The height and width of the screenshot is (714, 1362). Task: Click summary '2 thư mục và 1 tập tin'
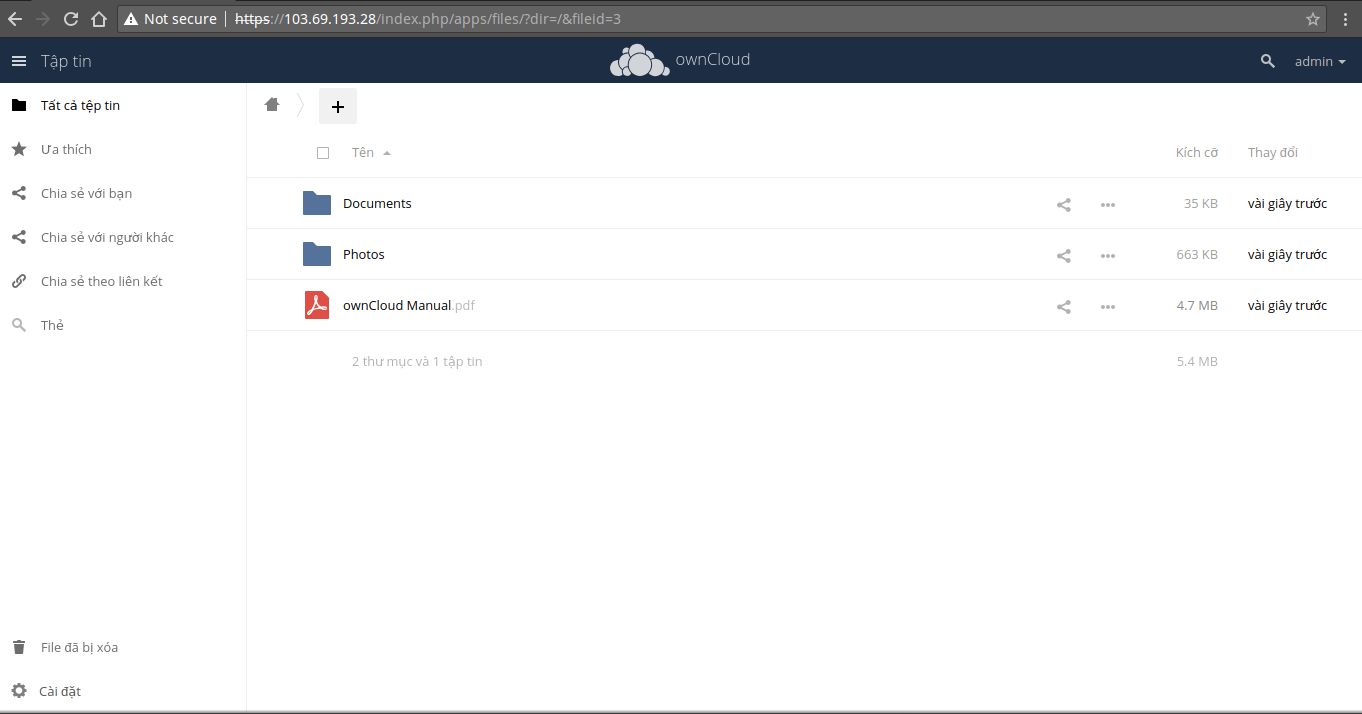point(417,361)
